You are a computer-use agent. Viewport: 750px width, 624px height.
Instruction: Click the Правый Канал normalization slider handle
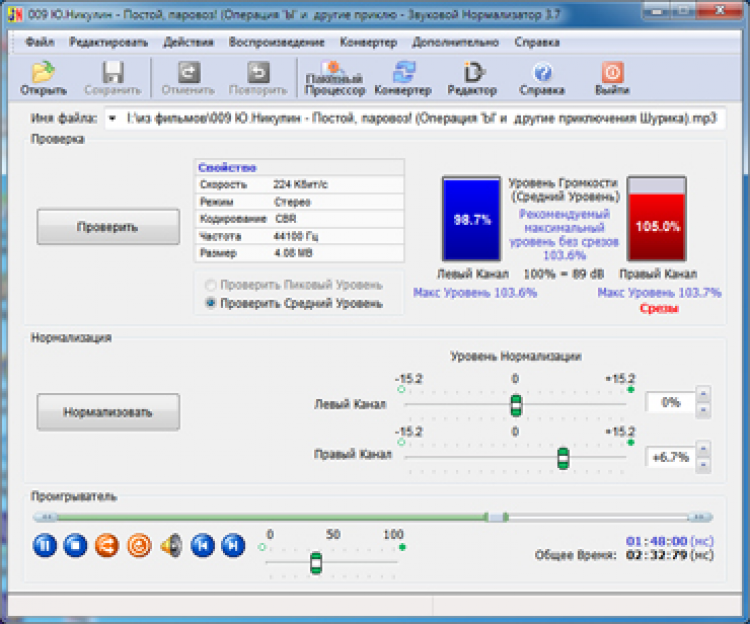[x=563, y=458]
